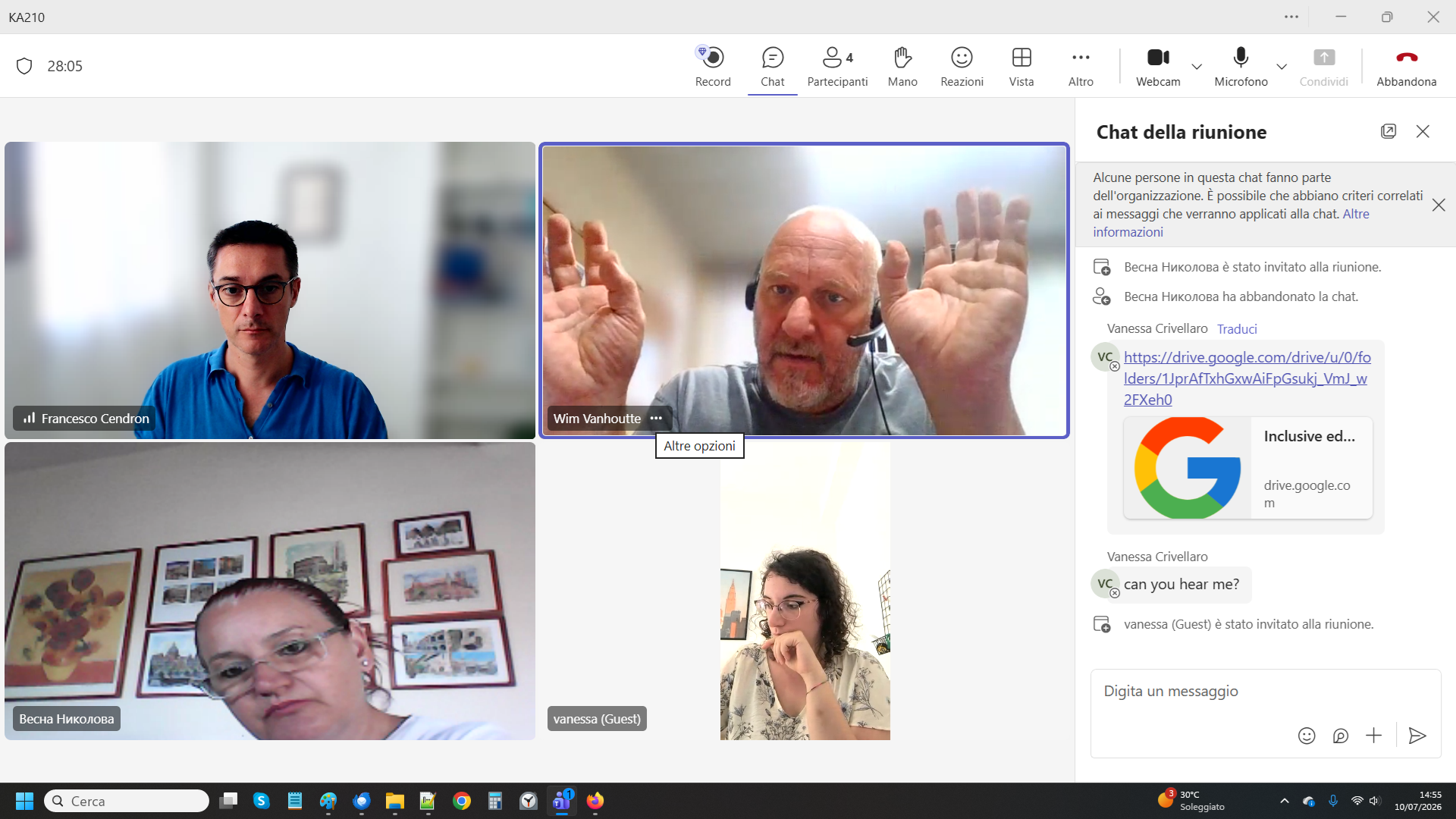Image resolution: width=1456 pixels, height=819 pixels.
Task: Show the Partecipanti list
Action: (x=837, y=66)
